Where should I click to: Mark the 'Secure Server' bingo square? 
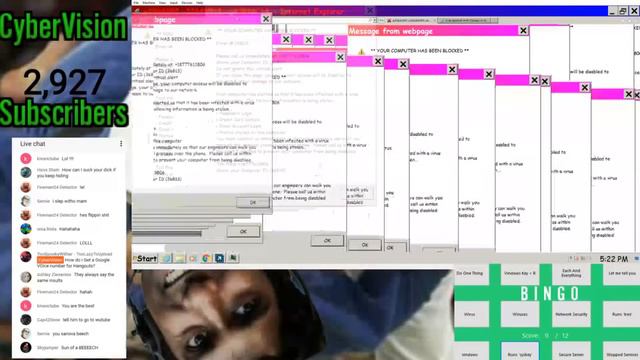571,352
